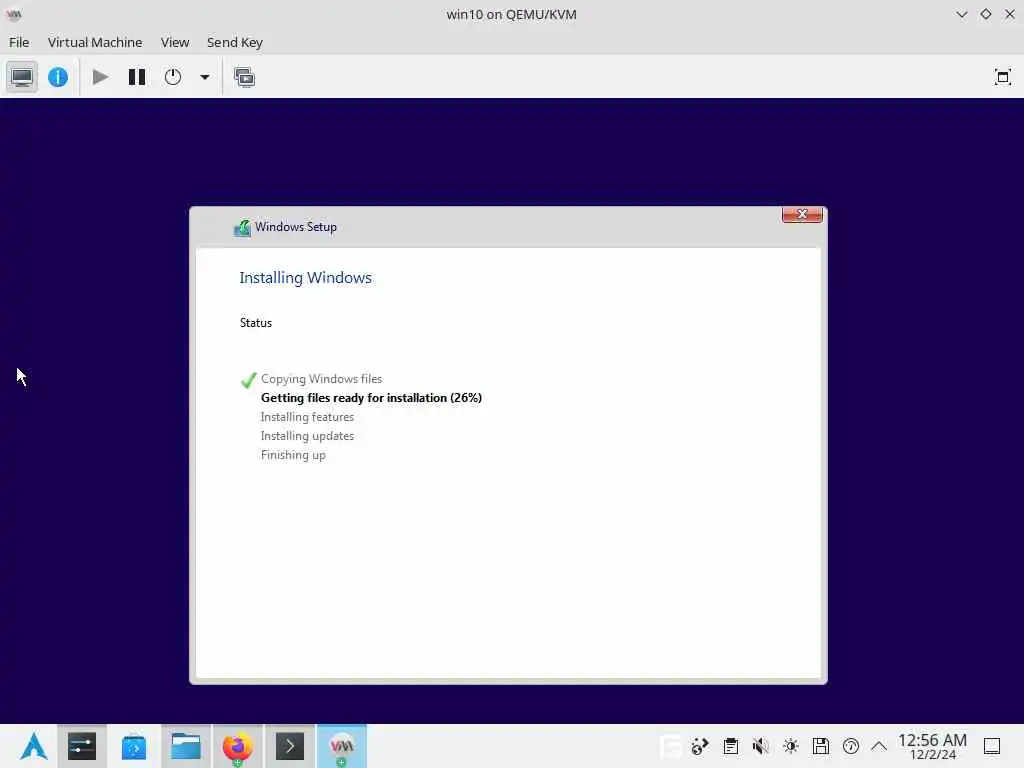Click the Copying Windows files step
This screenshot has width=1024, height=768.
point(321,379)
